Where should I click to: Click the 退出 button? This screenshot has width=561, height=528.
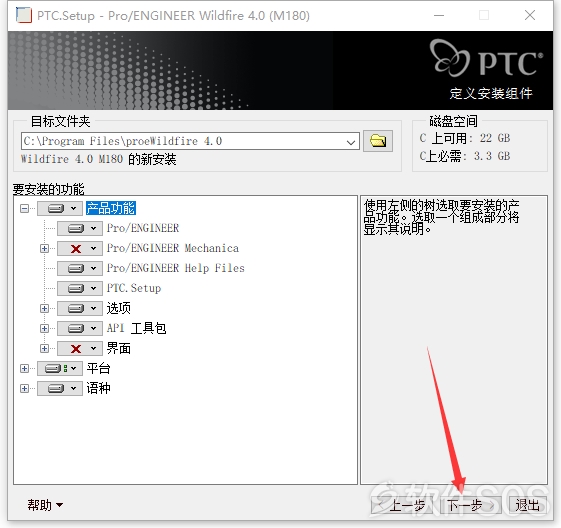pos(527,505)
